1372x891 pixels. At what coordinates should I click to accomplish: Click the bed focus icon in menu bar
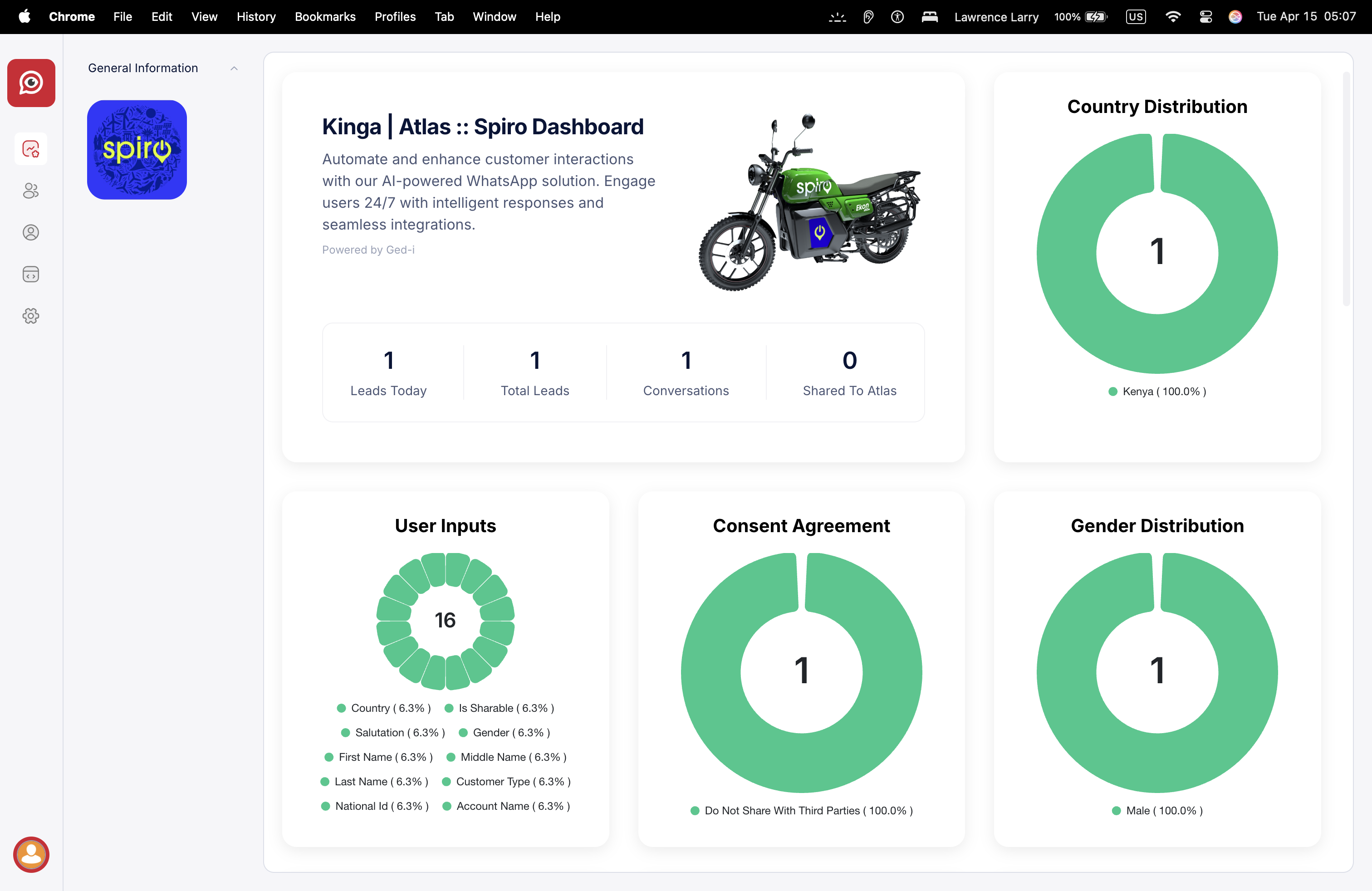pyautogui.click(x=929, y=17)
